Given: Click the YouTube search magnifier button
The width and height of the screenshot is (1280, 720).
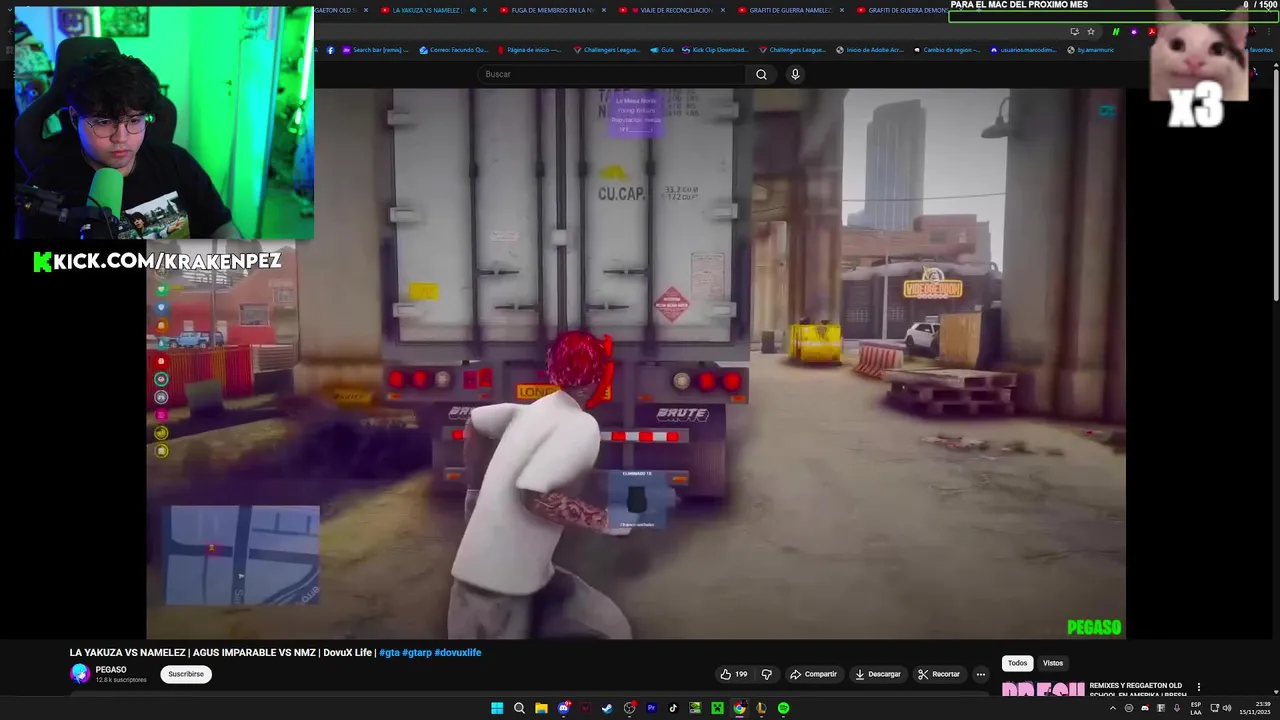Looking at the screenshot, I should tap(761, 74).
